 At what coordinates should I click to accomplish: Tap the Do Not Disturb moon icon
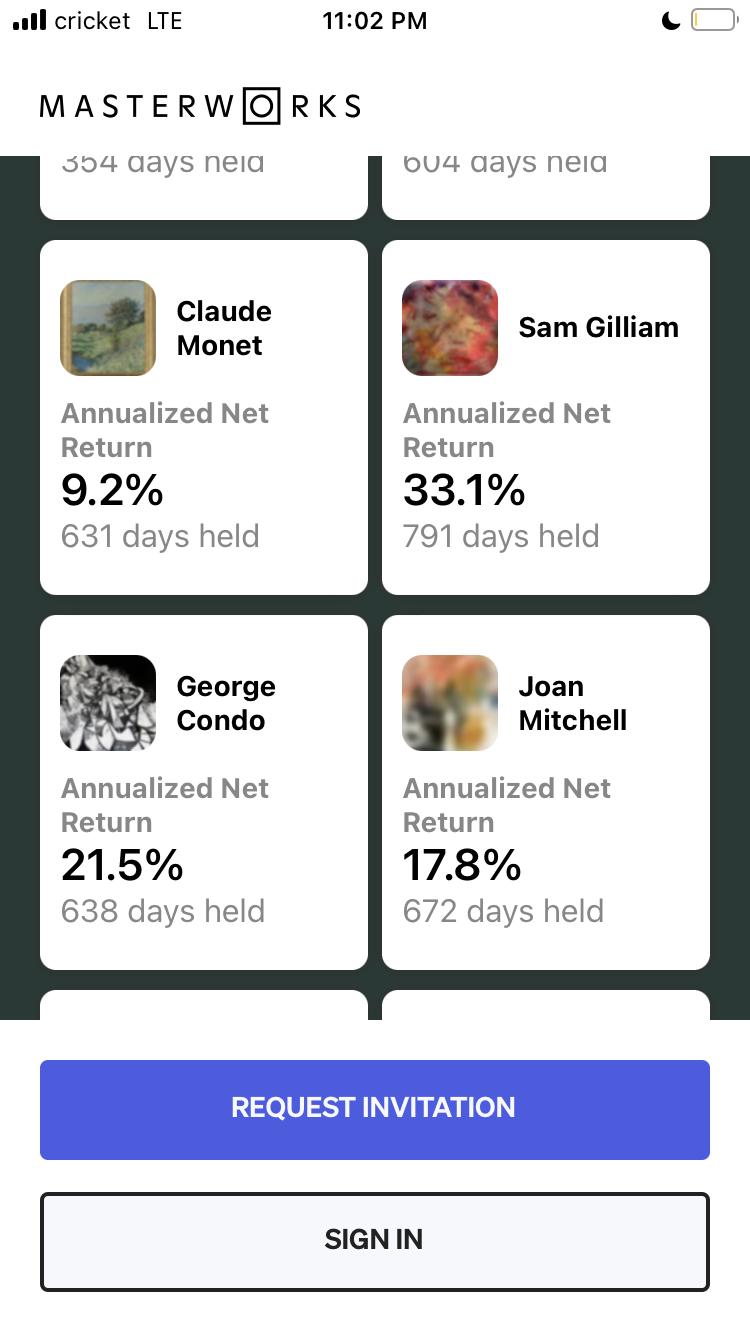(x=671, y=21)
